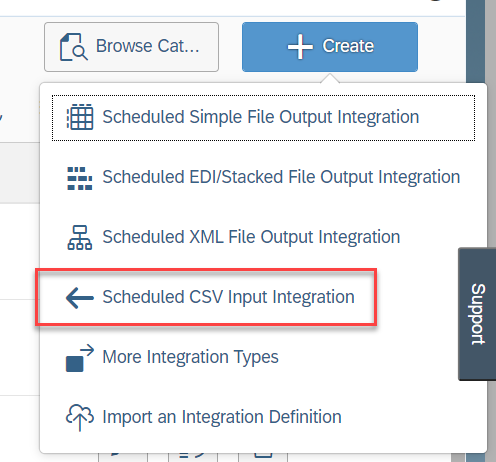
Task: Click the dark scrollbar thumb beside Create
Action: [x=476, y=42]
